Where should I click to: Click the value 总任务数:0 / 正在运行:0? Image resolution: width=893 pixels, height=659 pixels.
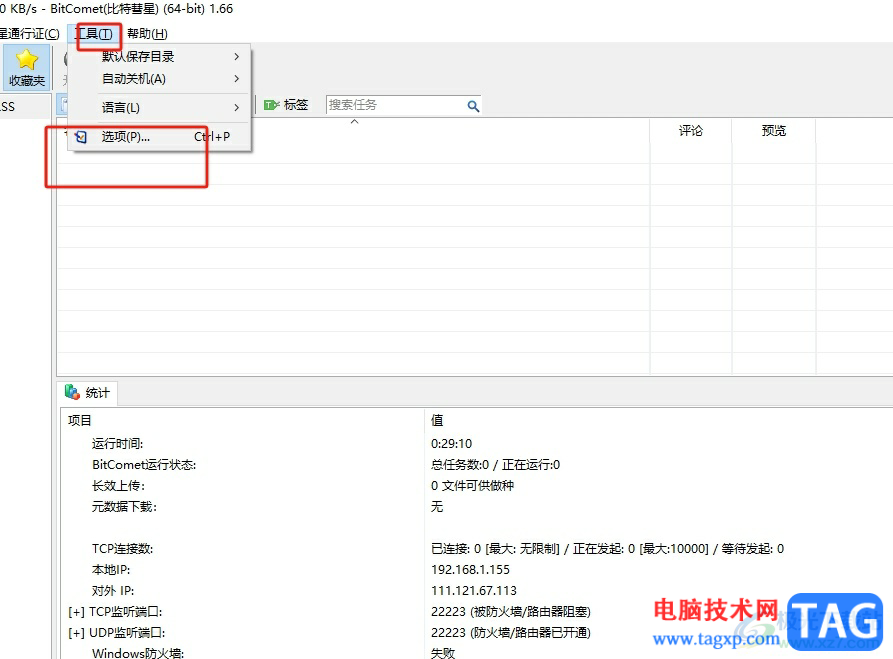pyautogui.click(x=495, y=465)
